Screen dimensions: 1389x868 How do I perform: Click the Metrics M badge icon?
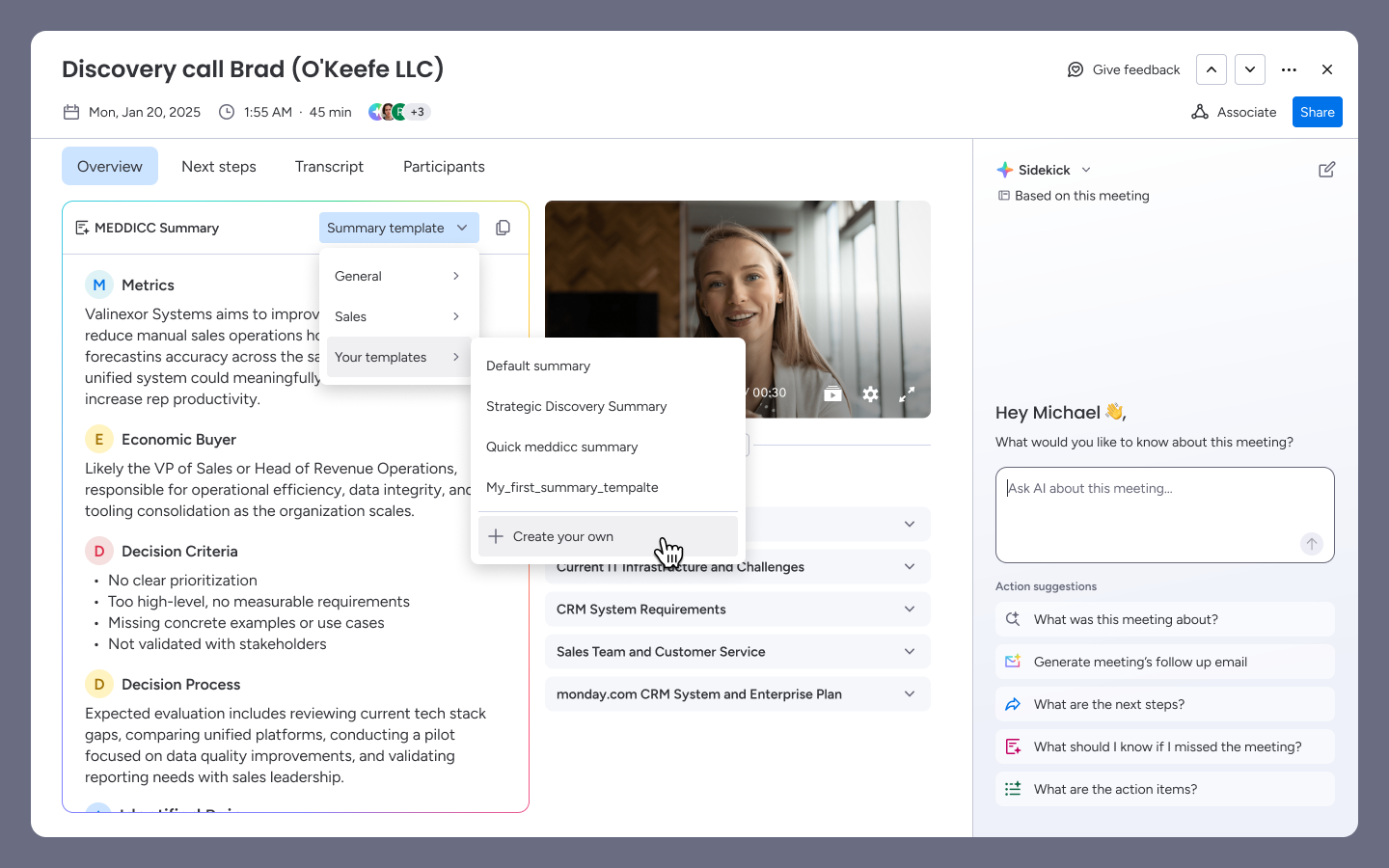(x=99, y=285)
